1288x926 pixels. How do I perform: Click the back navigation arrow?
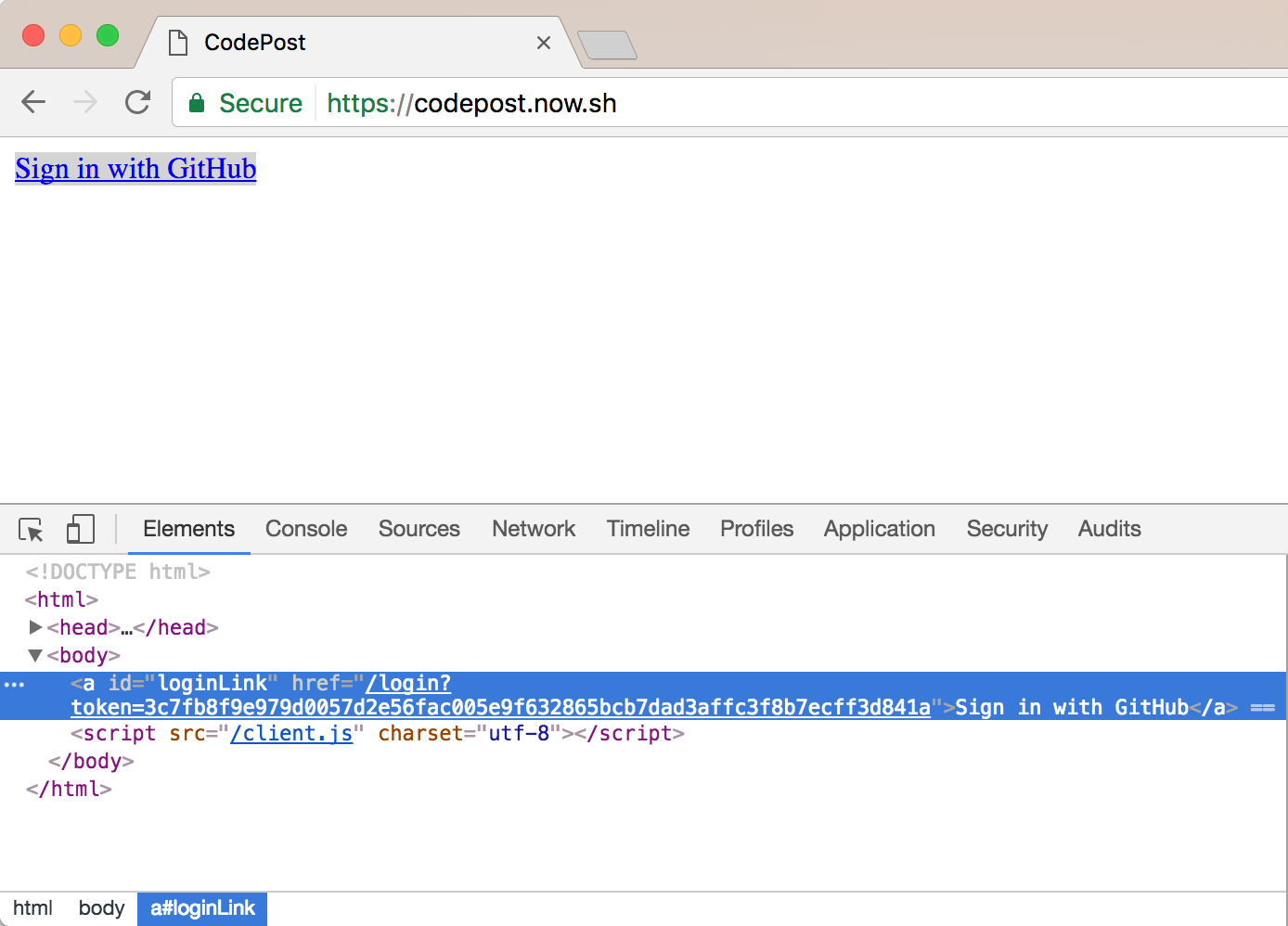32,102
